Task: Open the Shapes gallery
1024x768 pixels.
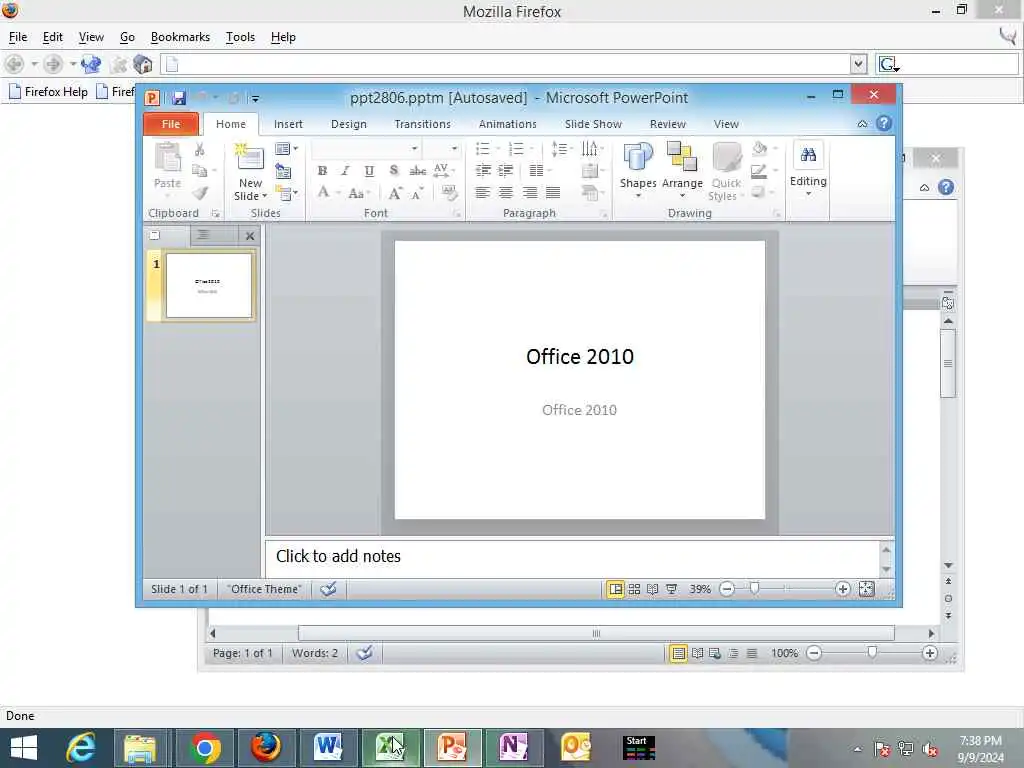Action: (638, 171)
